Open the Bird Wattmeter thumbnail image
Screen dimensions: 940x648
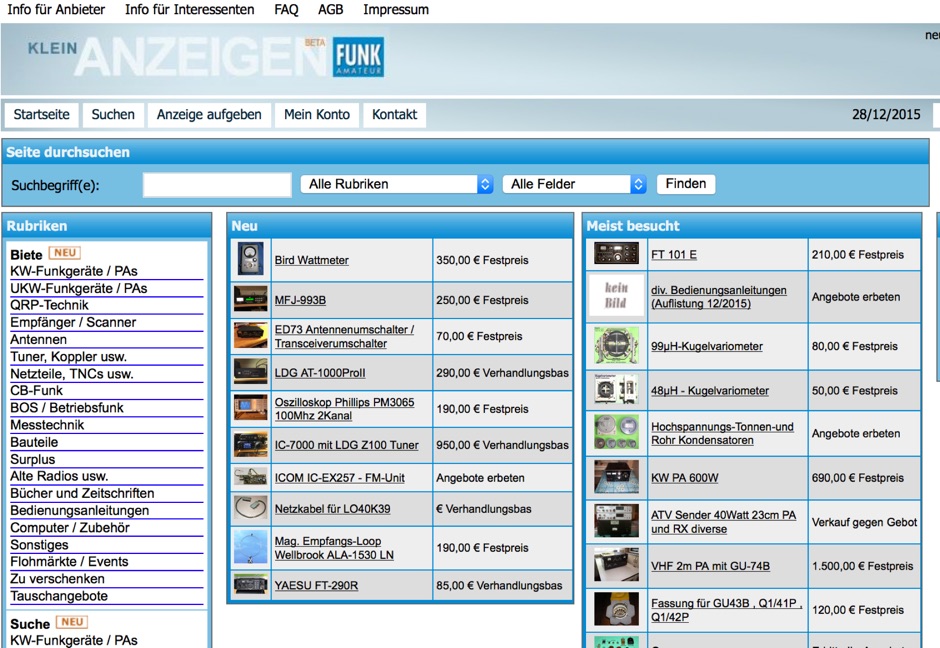(x=251, y=259)
